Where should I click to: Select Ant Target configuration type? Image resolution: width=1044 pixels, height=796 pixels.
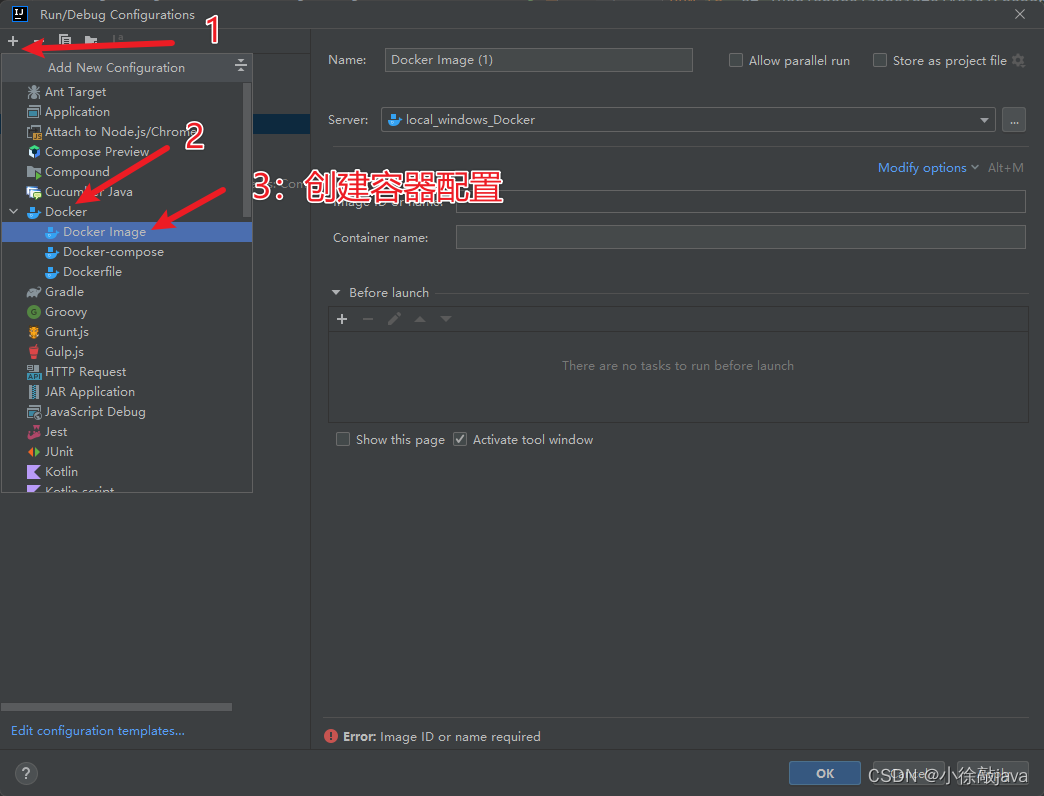pyautogui.click(x=127, y=92)
